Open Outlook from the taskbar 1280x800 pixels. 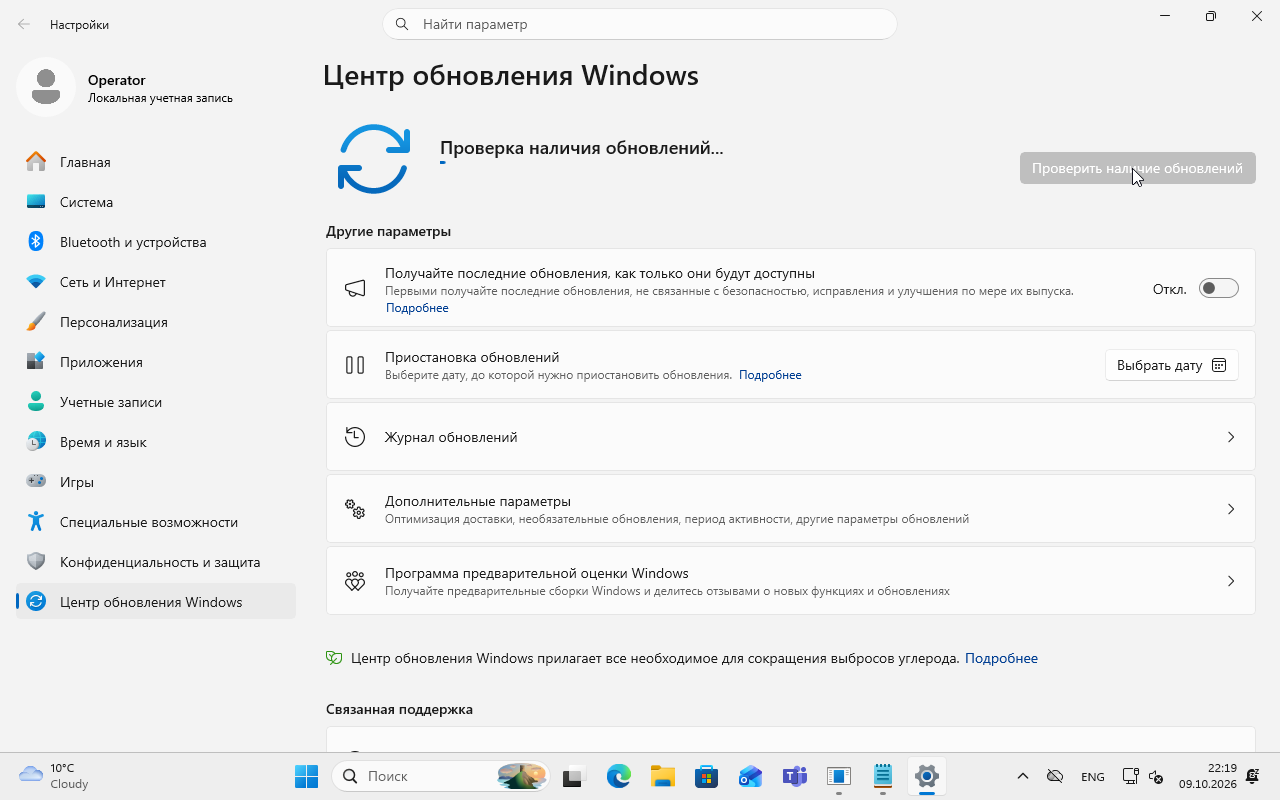(751, 776)
